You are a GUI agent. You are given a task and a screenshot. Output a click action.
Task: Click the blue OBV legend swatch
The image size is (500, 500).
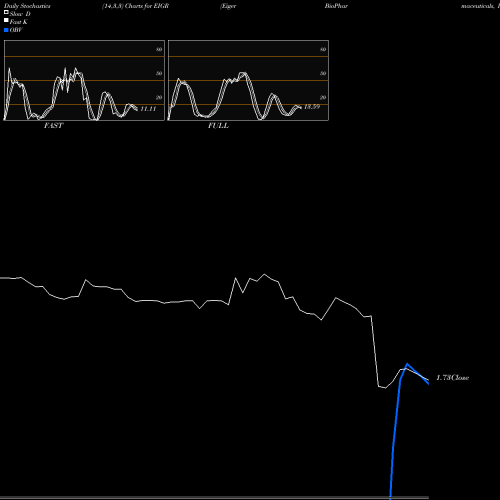6,30
